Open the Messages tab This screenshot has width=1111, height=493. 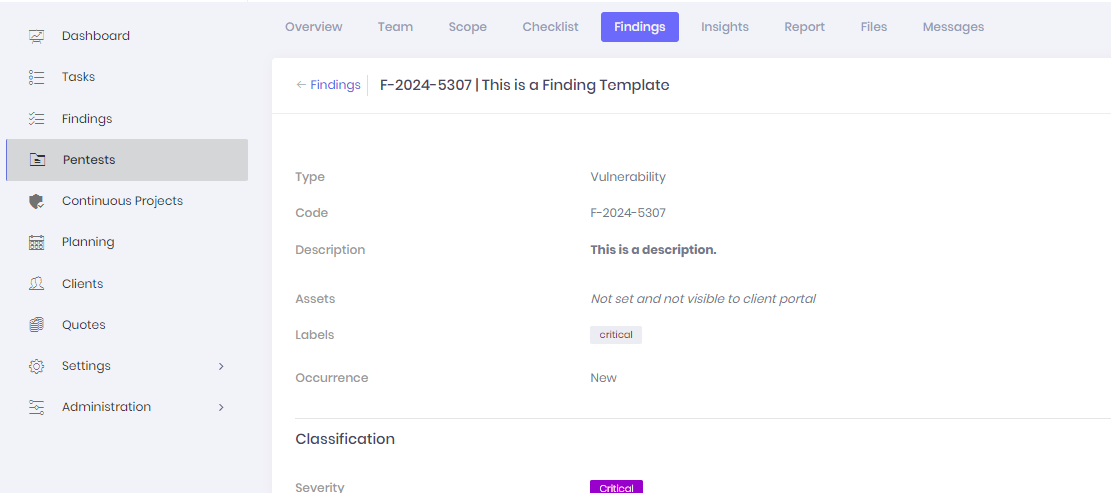pos(953,27)
